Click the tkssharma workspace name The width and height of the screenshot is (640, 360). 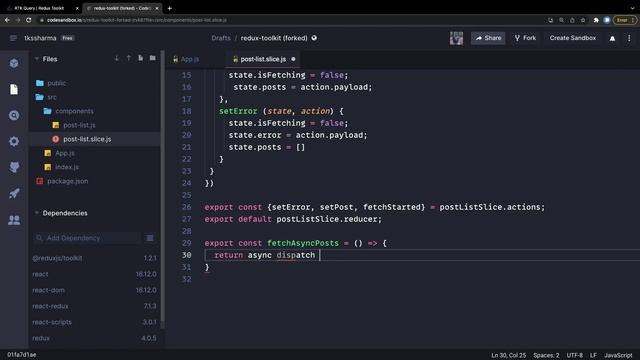click(40, 38)
